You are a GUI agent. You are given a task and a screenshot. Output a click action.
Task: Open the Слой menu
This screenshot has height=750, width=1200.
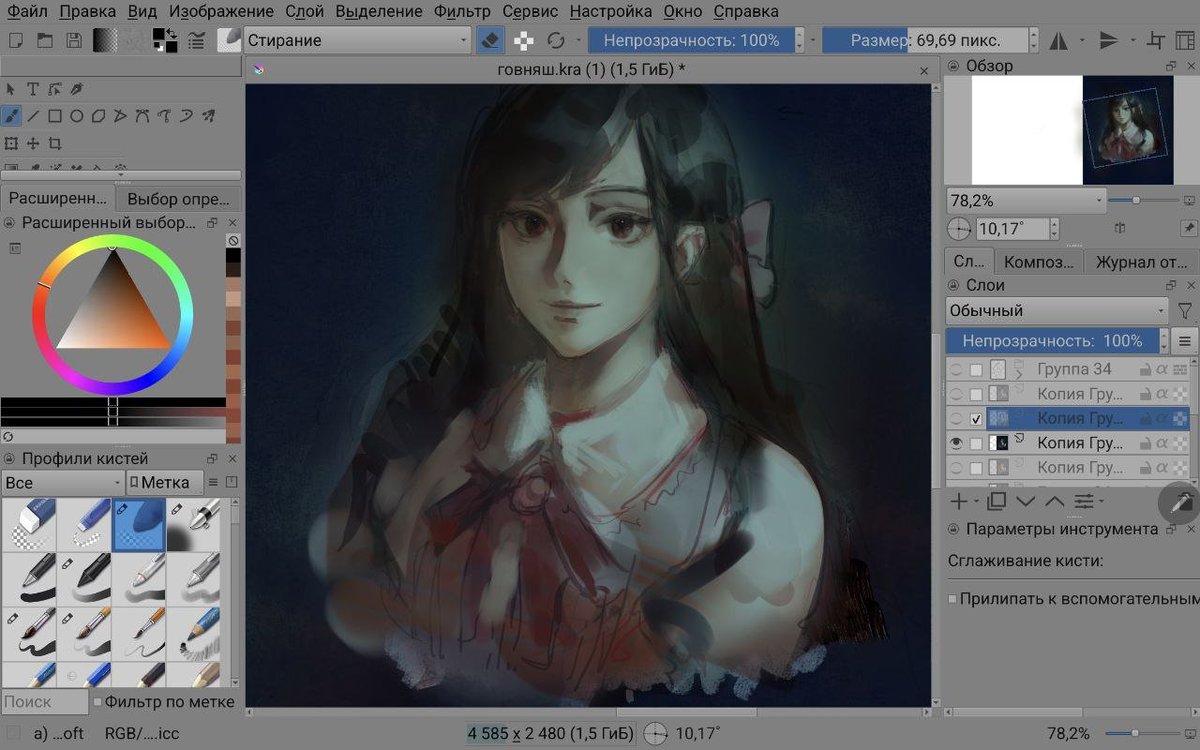coord(305,12)
